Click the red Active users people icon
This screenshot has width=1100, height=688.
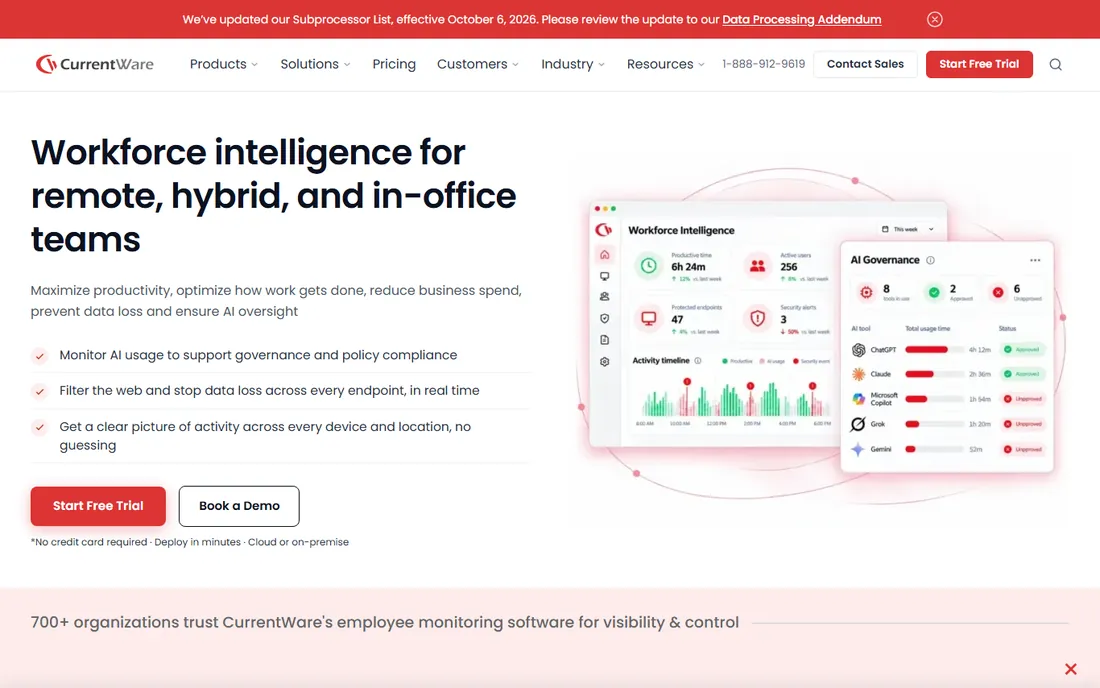758,267
